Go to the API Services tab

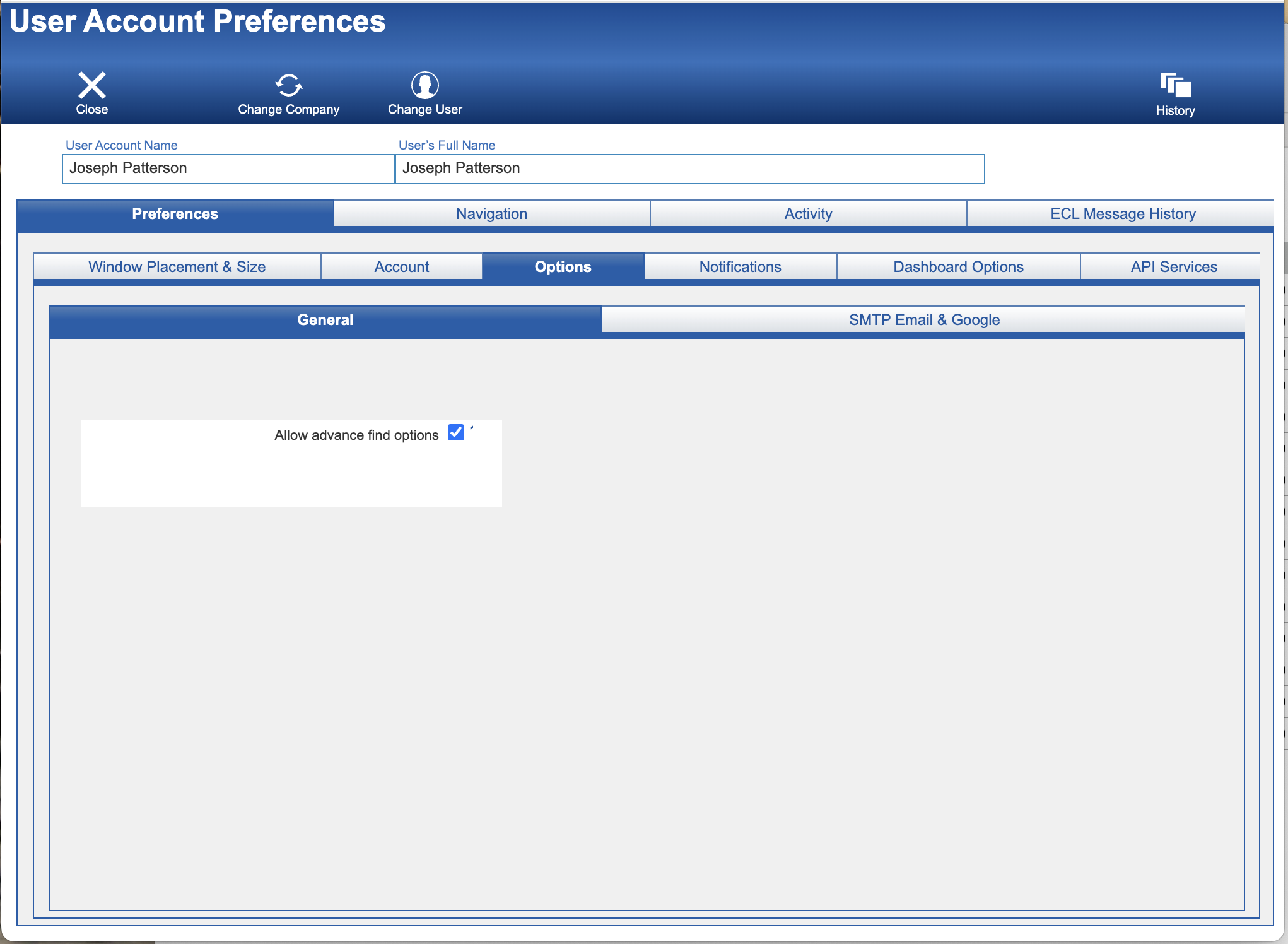coord(1173,267)
